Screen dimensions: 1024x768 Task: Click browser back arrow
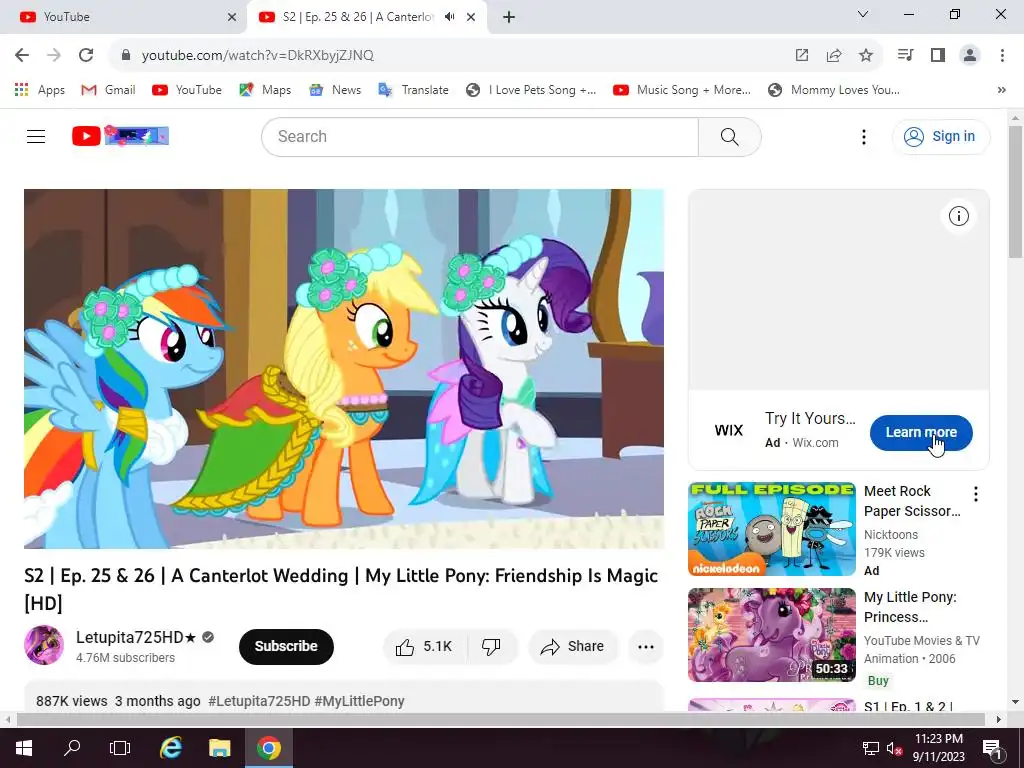tap(22, 56)
